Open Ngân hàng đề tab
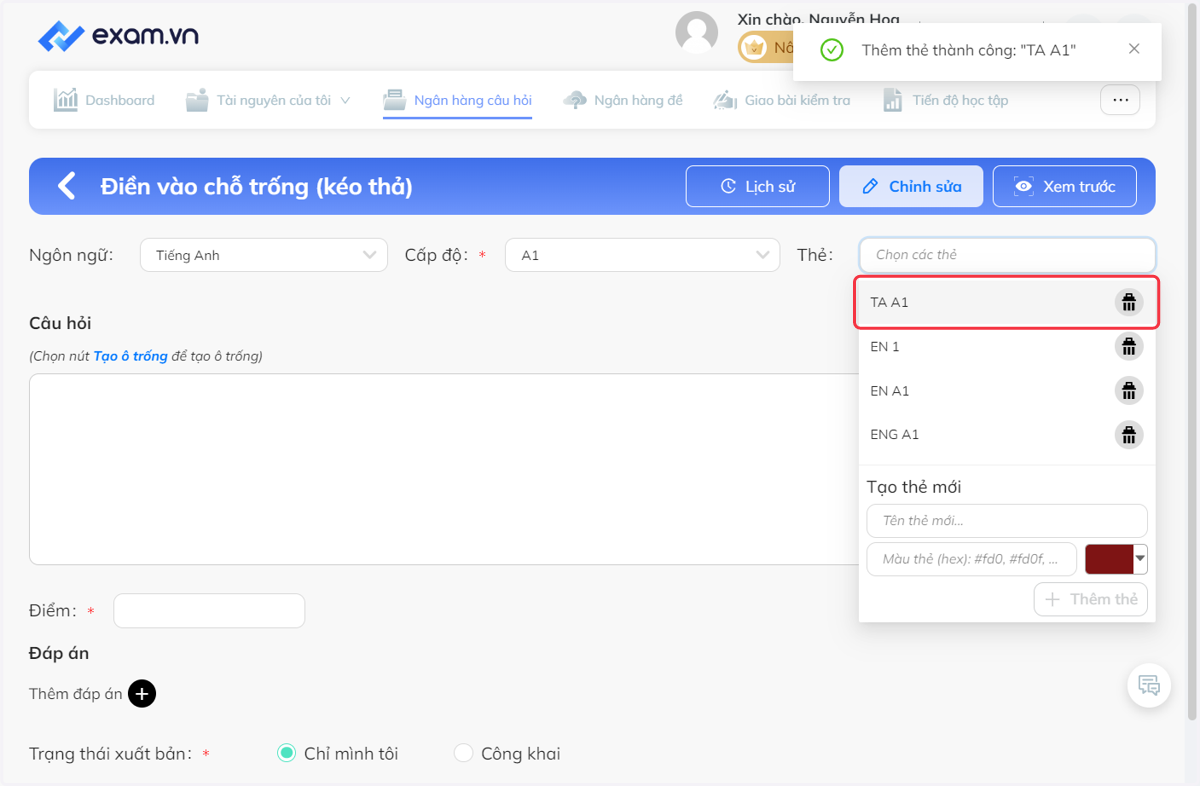The width and height of the screenshot is (1200, 786). 623,100
